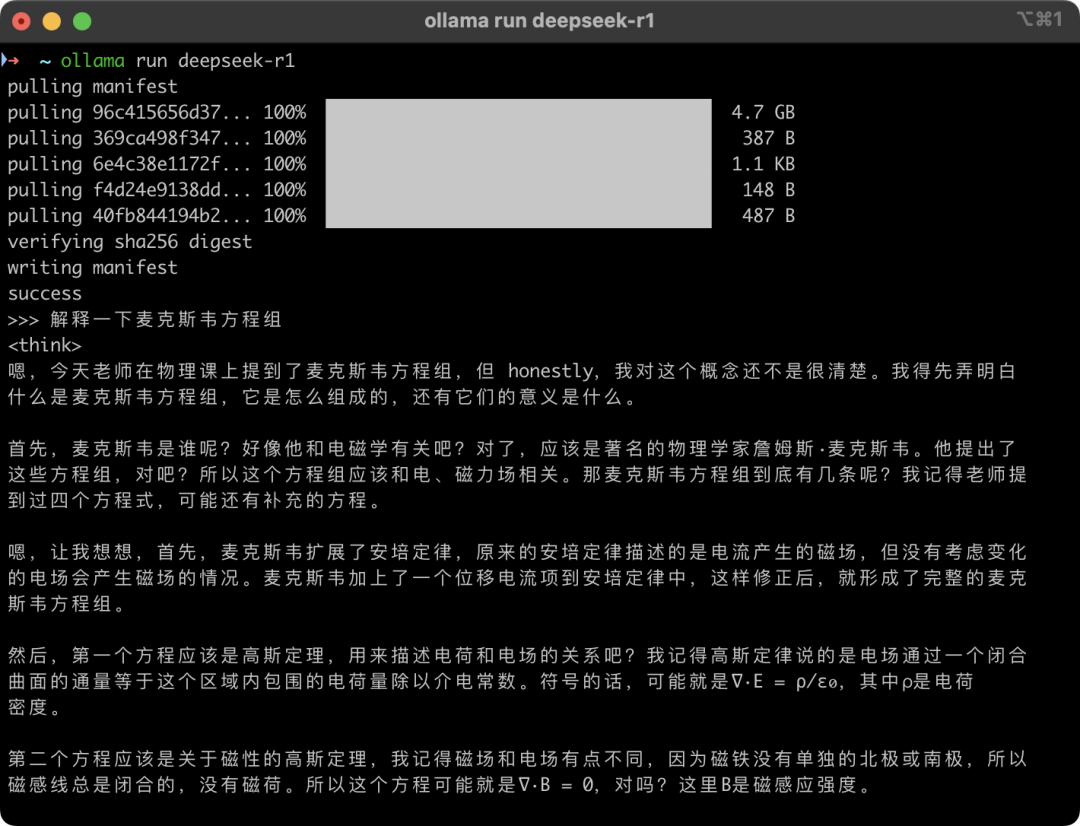Screen dimensions: 1080x826
Task: Click the line starting 到过四个方程式
Action: (x=195, y=500)
